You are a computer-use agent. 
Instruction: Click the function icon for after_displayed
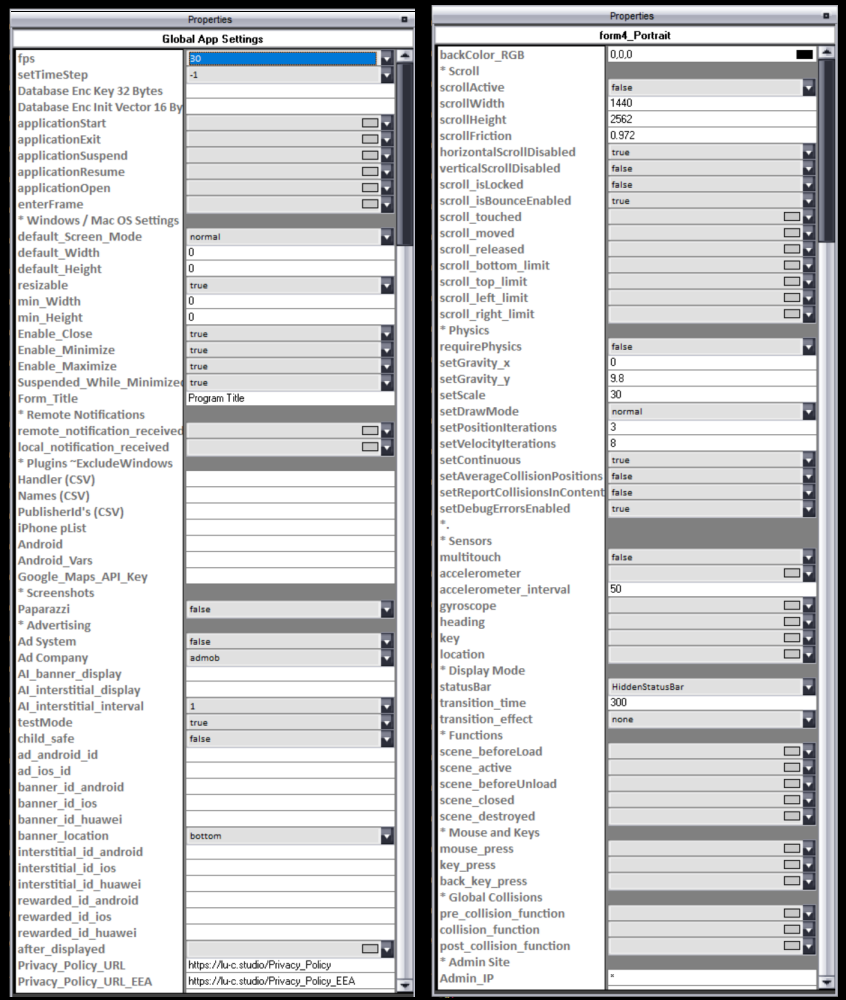coord(370,949)
